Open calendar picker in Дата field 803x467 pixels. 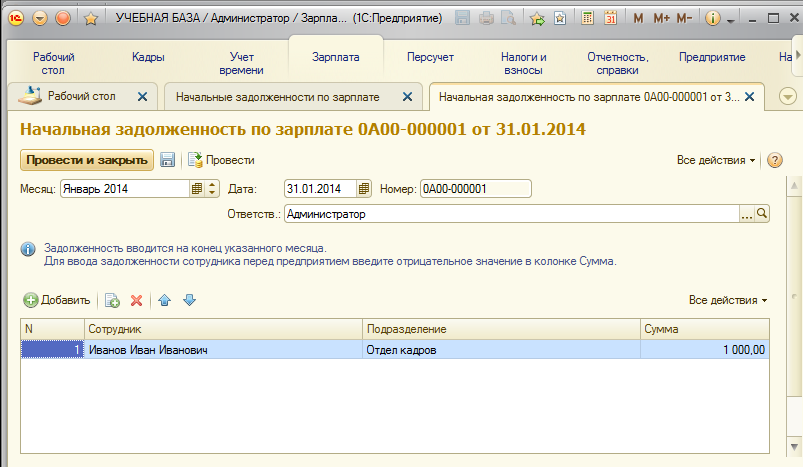364,188
